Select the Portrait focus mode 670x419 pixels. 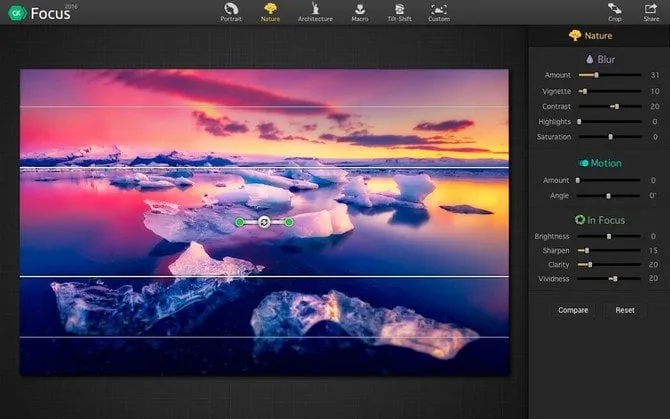tap(231, 11)
